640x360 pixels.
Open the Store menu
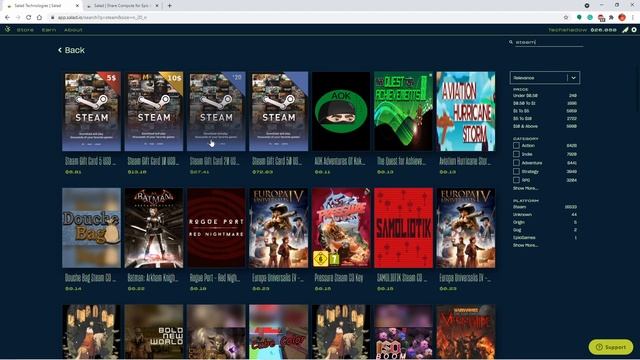[x=25, y=30]
